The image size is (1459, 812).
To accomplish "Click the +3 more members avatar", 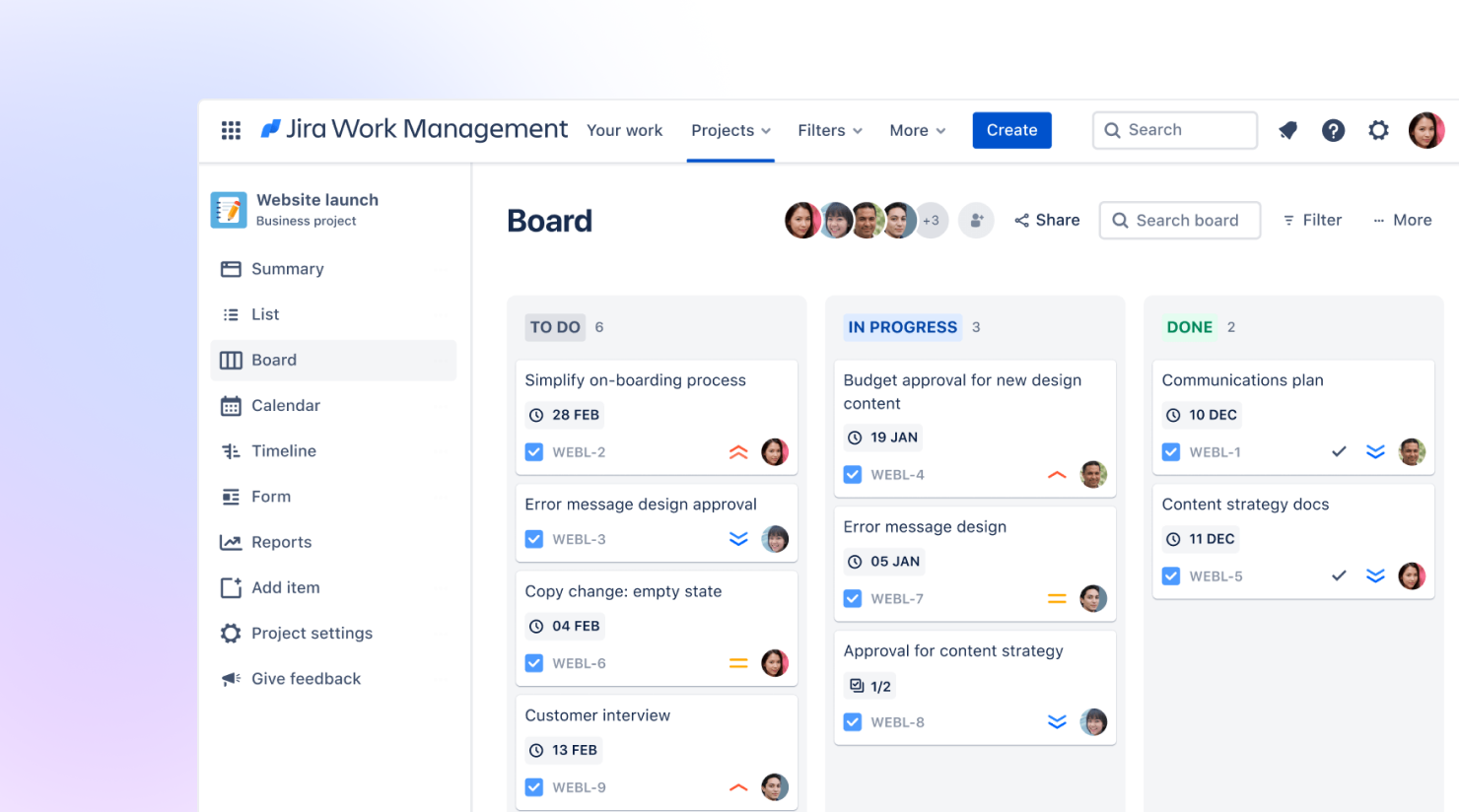I will coord(932,220).
